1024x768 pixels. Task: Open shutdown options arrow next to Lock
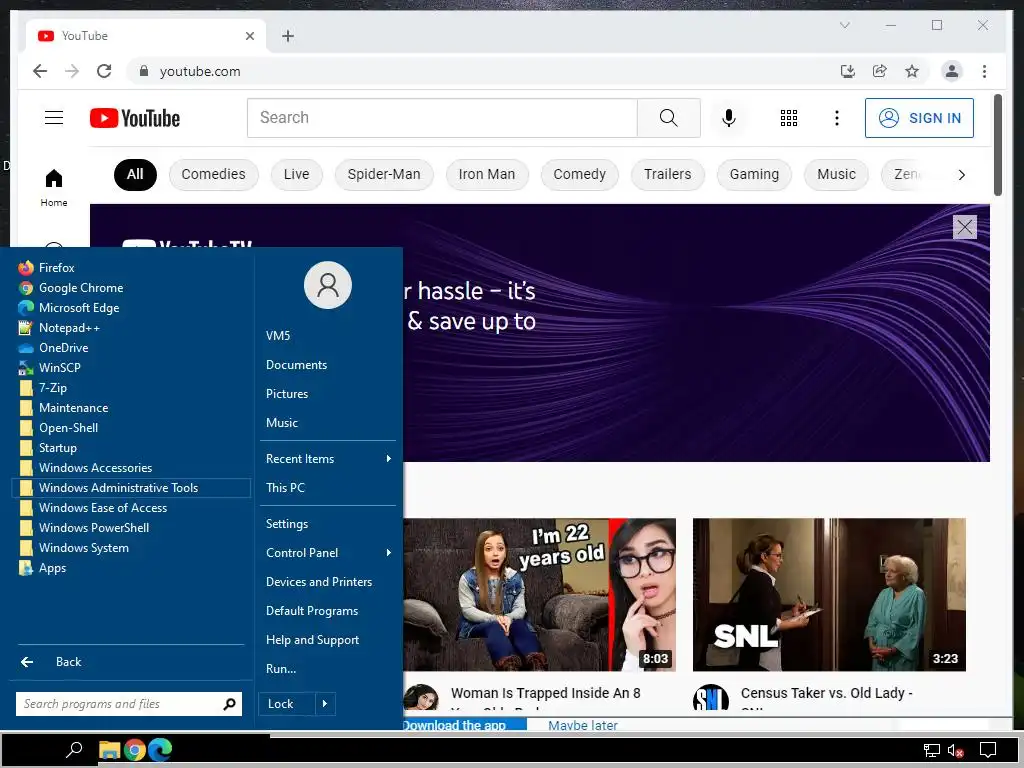pyautogui.click(x=325, y=704)
